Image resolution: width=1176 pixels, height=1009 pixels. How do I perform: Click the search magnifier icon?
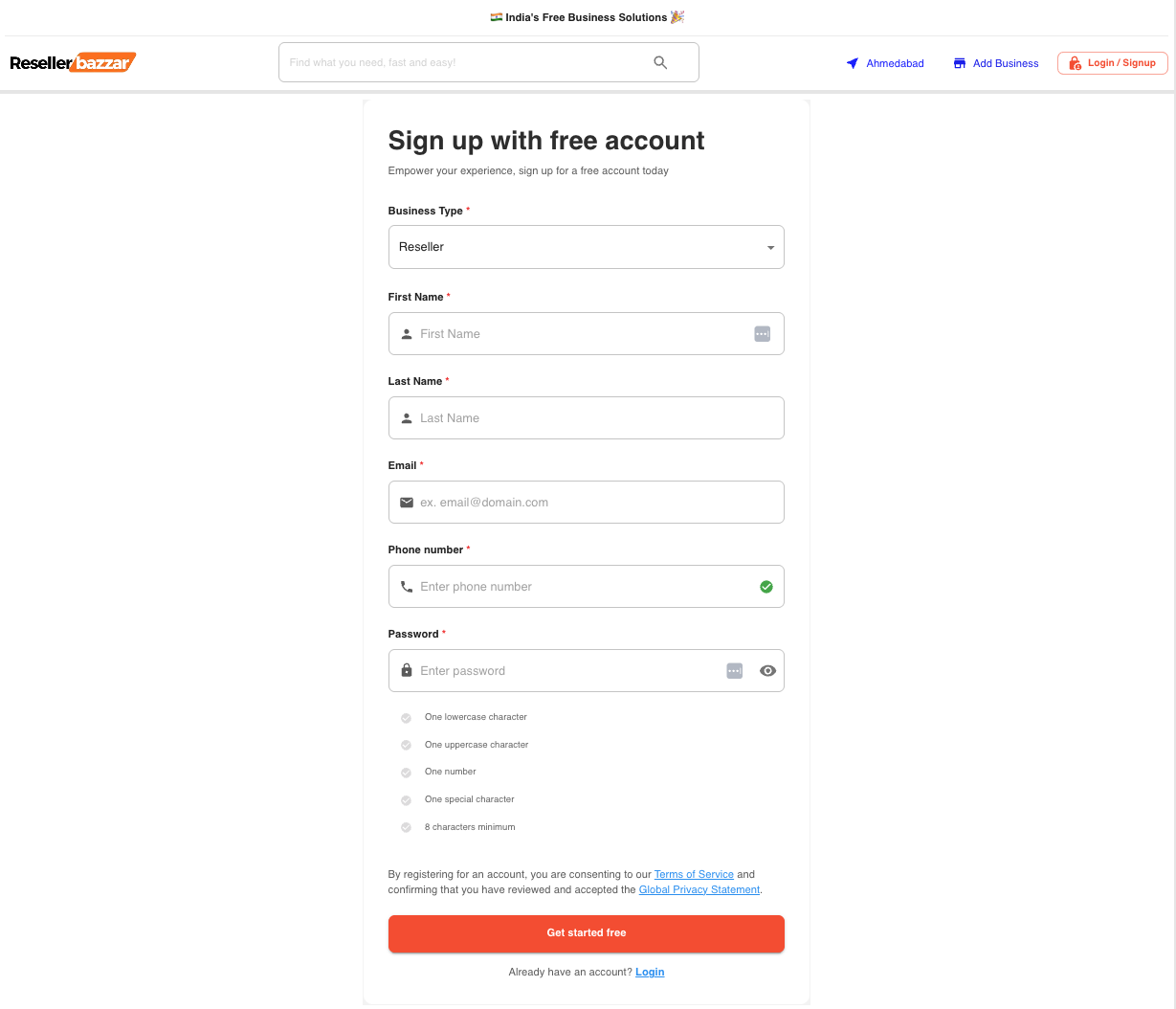pos(659,61)
